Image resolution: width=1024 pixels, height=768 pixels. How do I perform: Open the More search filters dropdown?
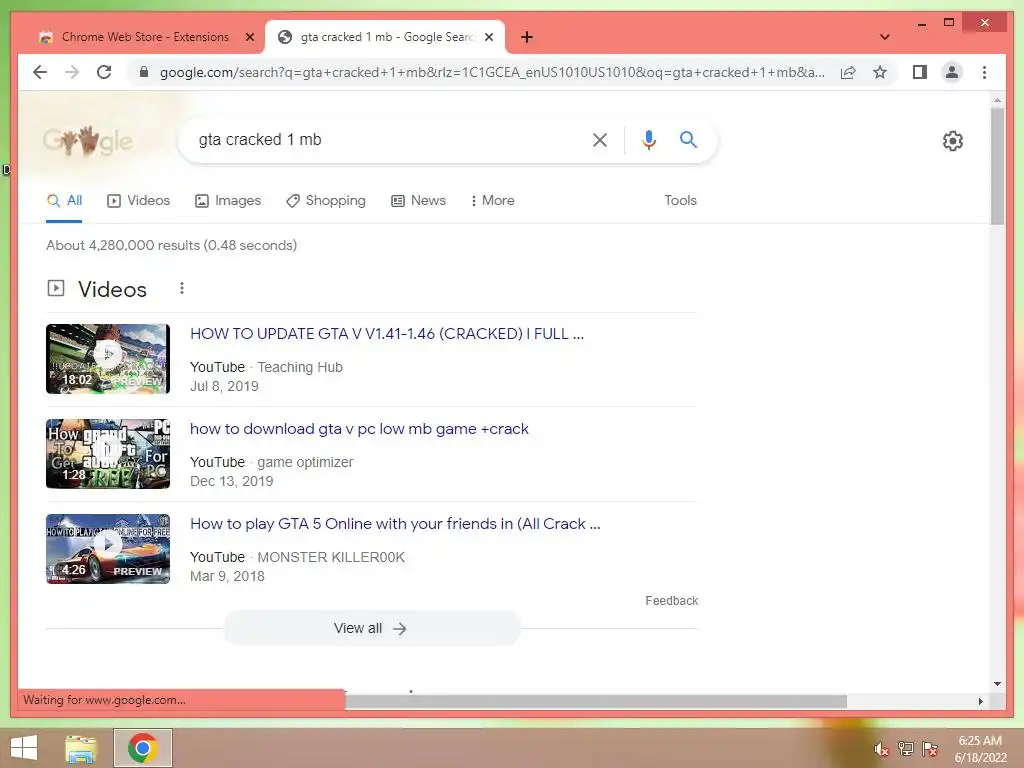click(492, 200)
